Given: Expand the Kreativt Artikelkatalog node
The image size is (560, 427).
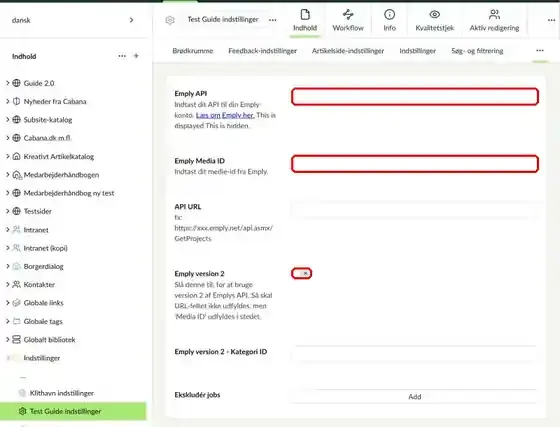Looking at the screenshot, I should coord(8,156).
